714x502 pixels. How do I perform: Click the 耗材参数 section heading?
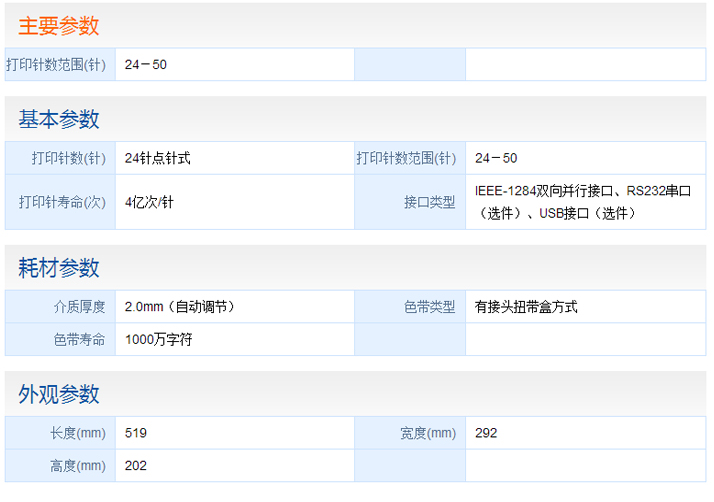[x=58, y=268]
